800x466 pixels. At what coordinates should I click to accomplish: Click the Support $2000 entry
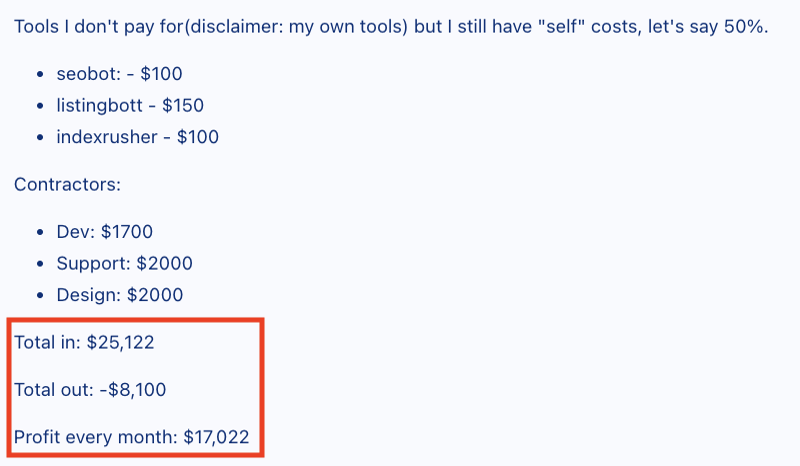tap(124, 263)
